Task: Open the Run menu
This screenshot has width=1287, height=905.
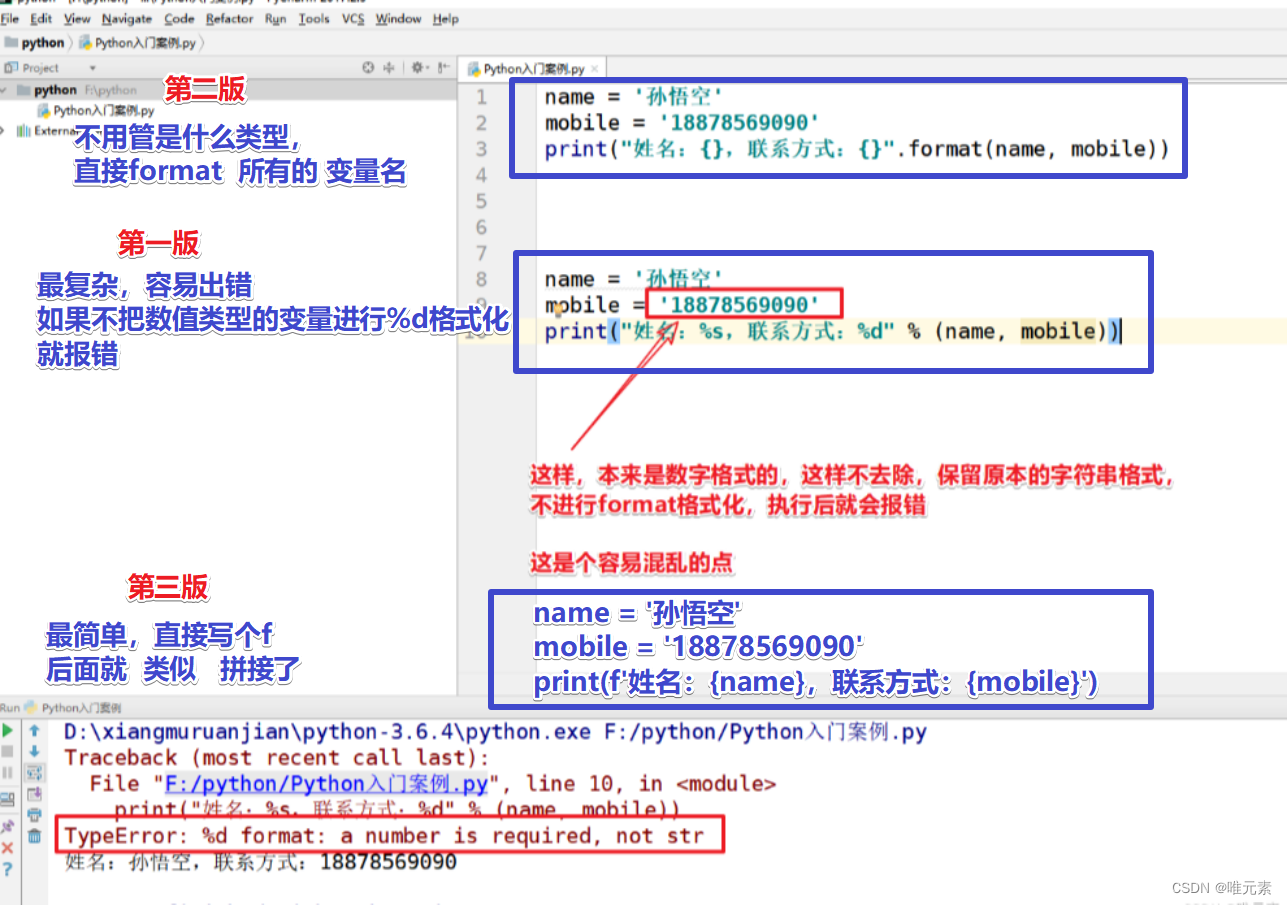Action: (275, 18)
